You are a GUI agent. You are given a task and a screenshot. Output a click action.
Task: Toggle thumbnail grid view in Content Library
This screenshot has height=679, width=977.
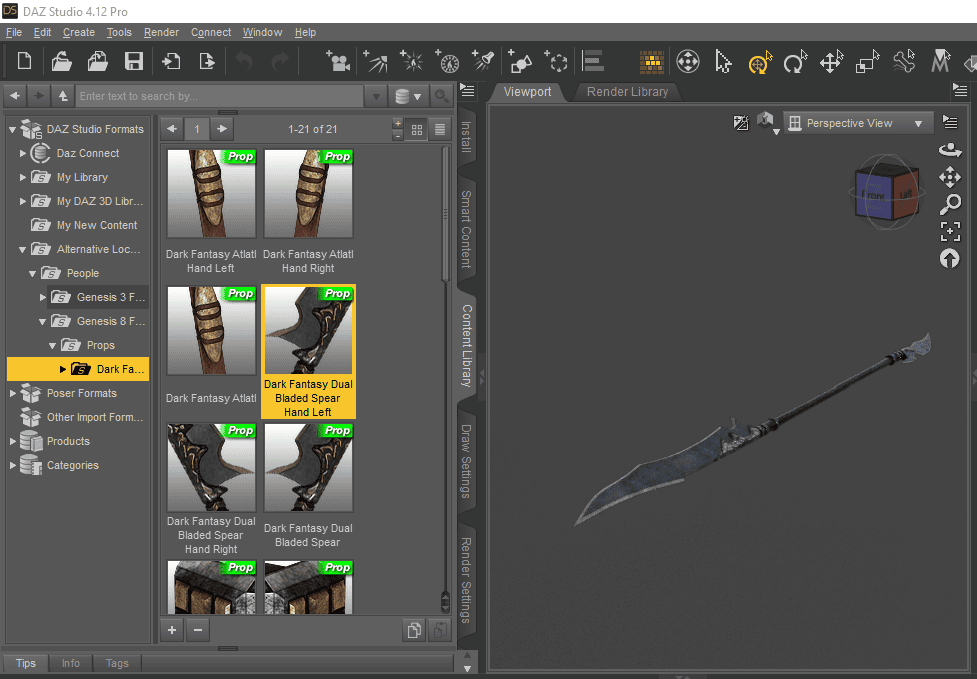point(416,129)
